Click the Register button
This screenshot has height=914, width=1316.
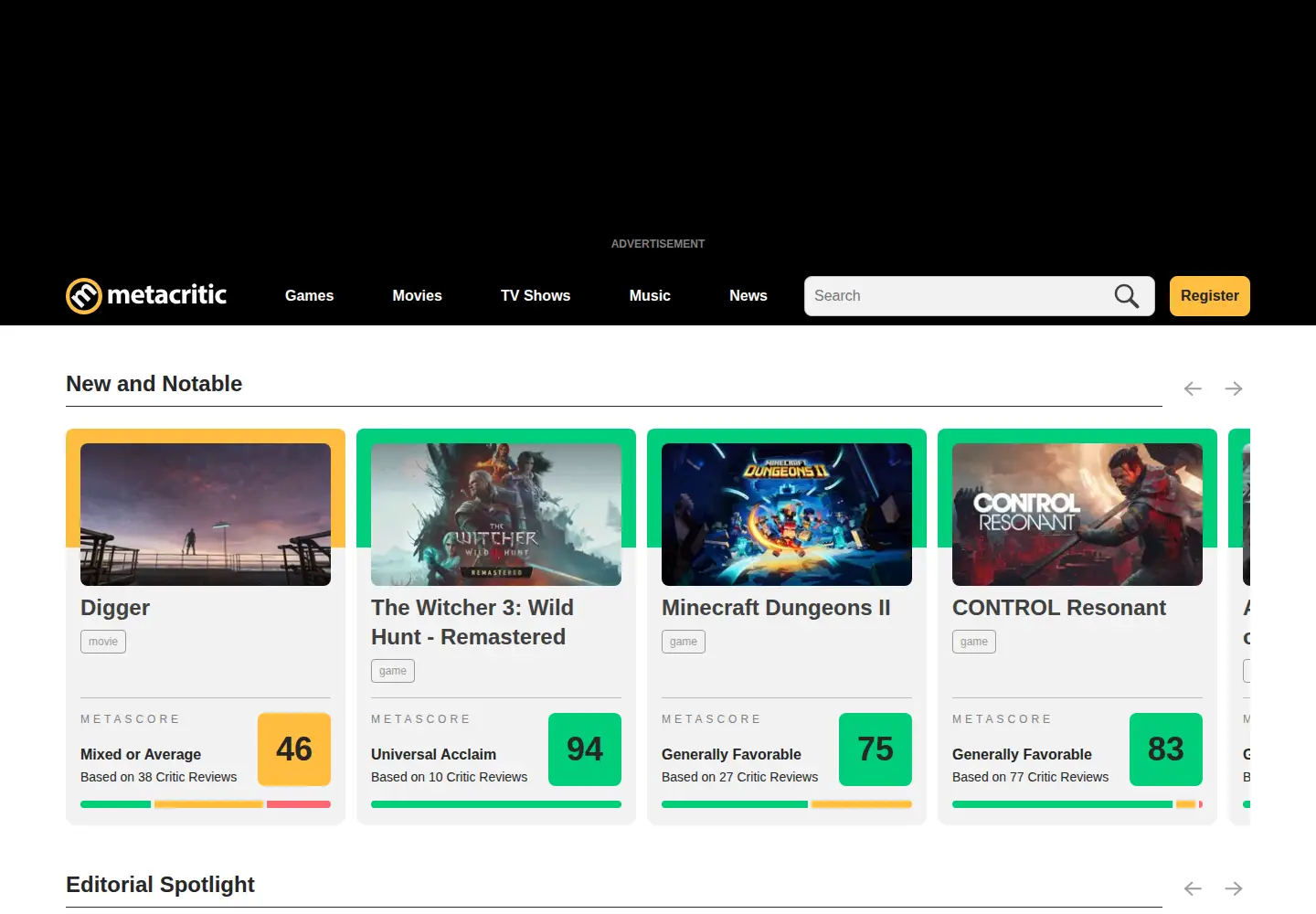point(1210,296)
